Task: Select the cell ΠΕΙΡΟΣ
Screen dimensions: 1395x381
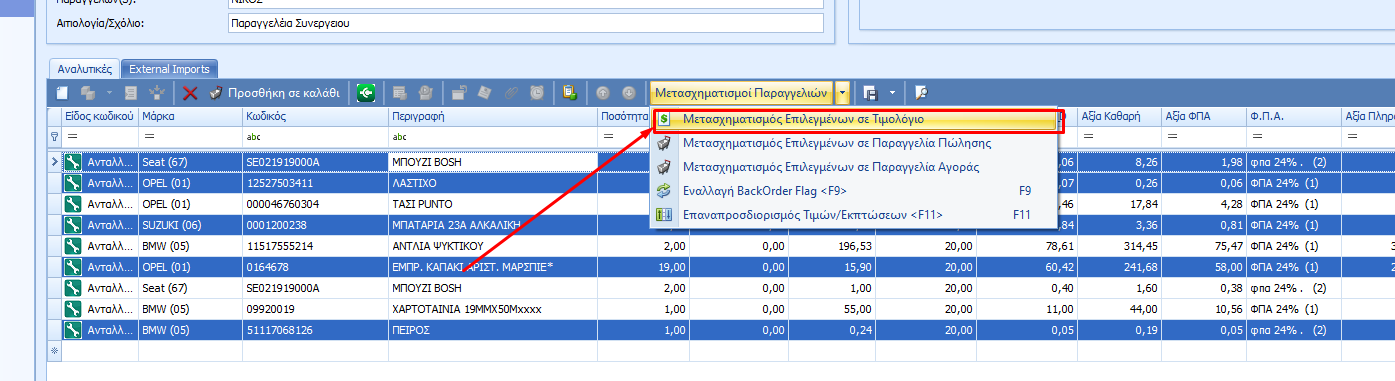Action: (x=492, y=330)
